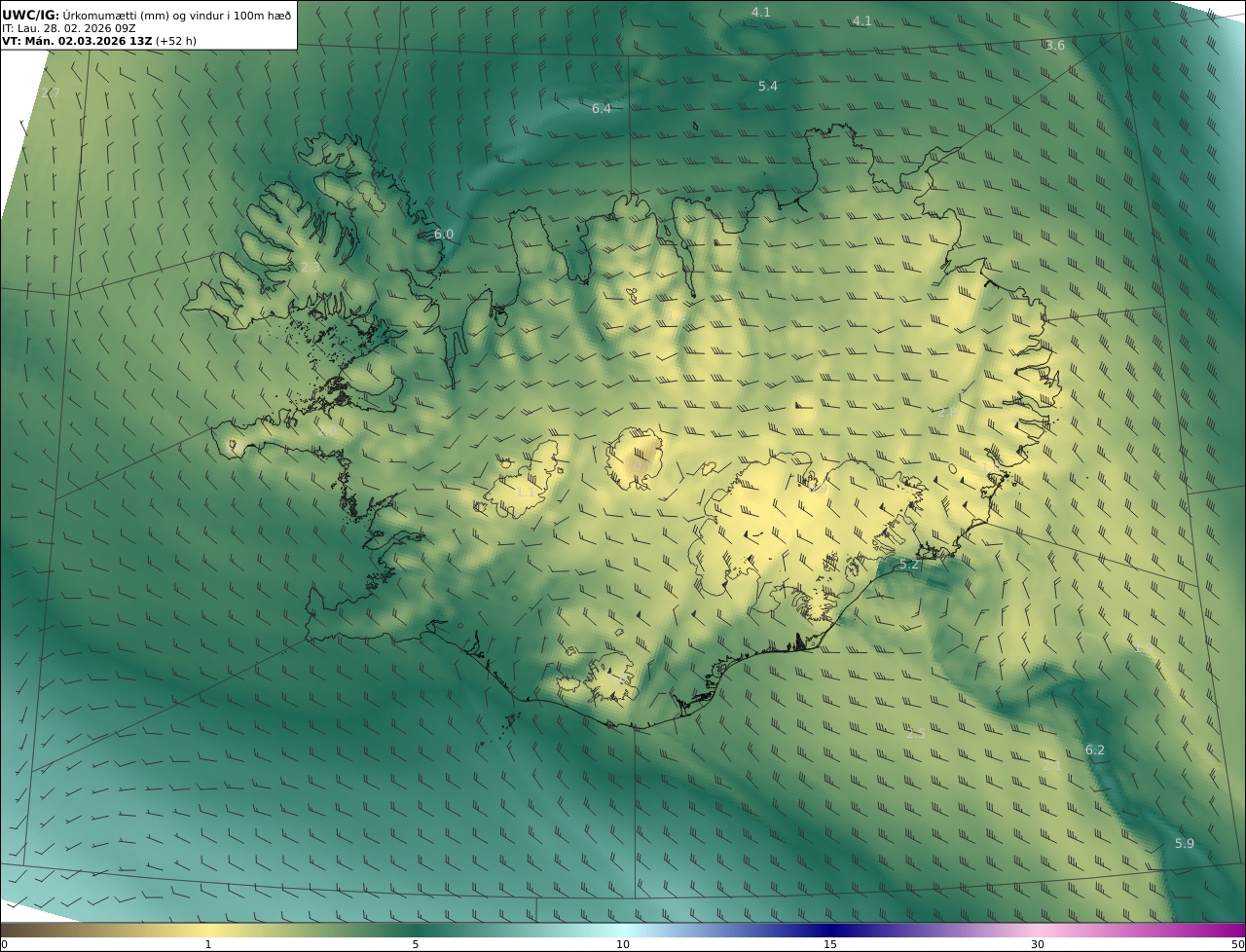Click the colour bar tick label 50
The height and width of the screenshot is (952, 1246).
[1237, 944]
